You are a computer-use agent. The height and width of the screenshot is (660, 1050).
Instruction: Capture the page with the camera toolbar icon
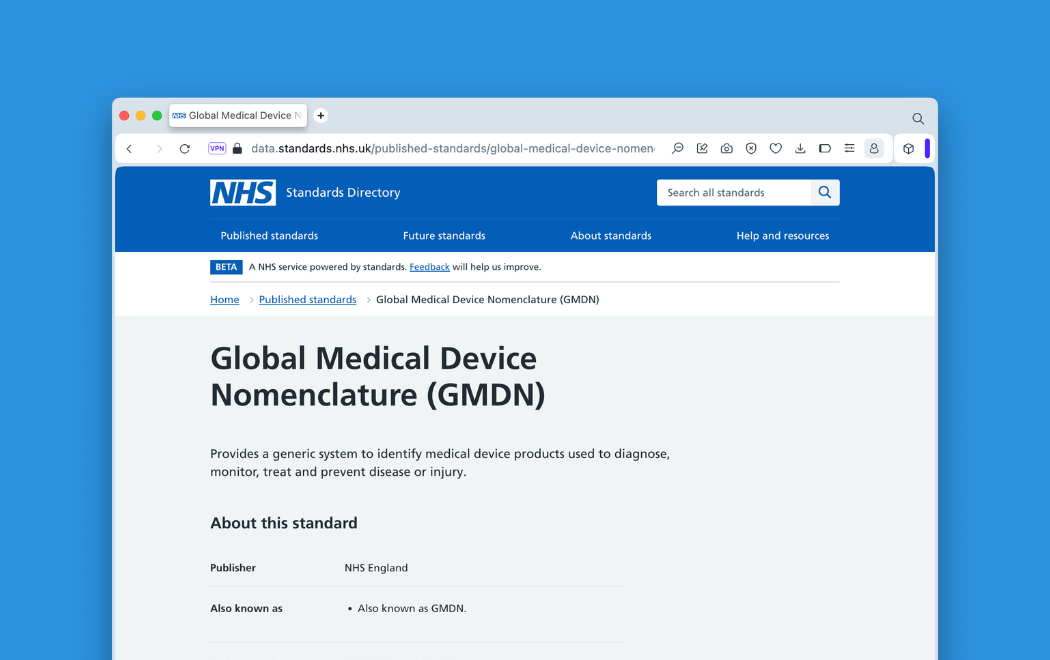726,148
